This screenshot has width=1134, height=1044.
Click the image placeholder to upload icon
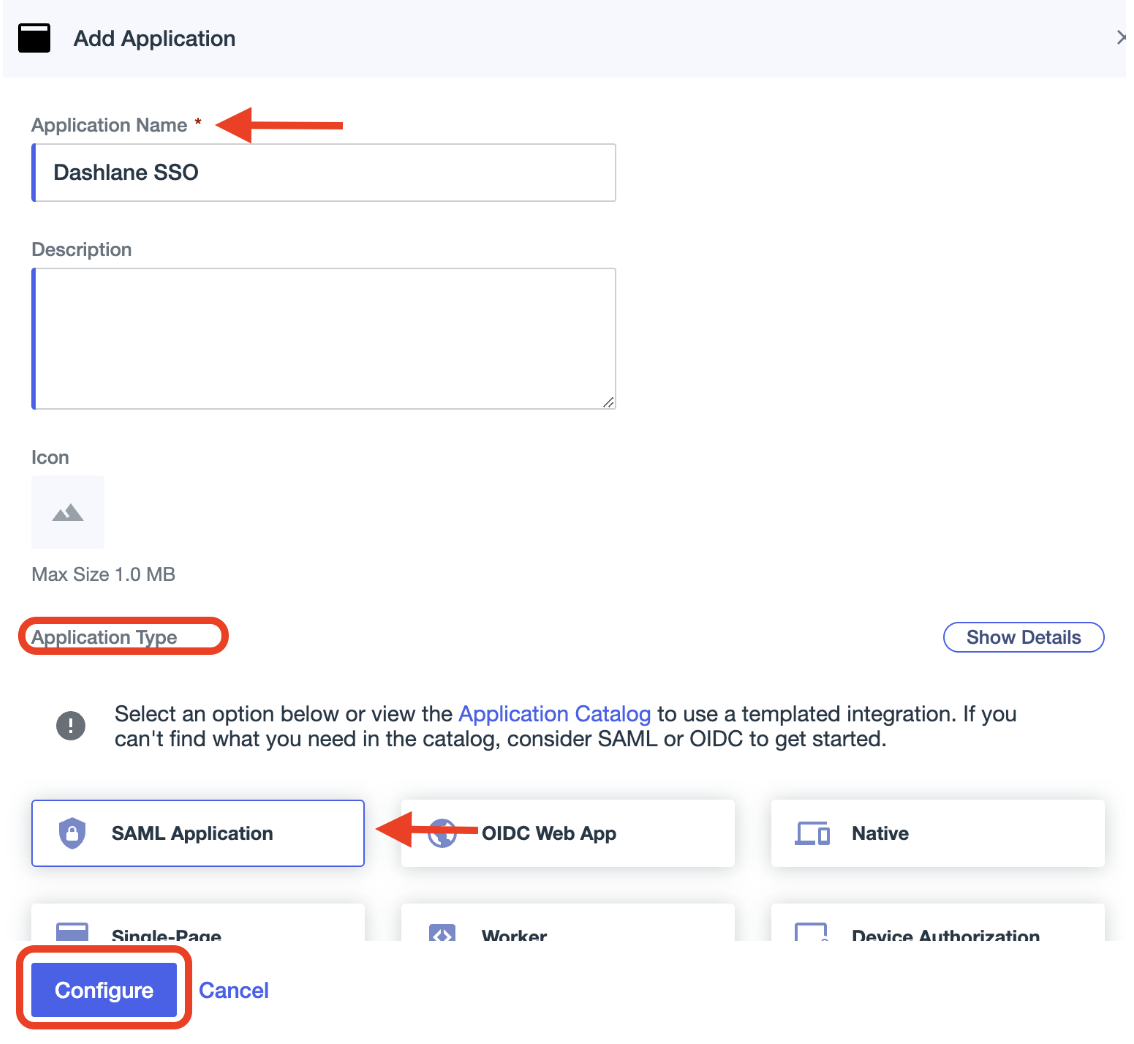(68, 512)
